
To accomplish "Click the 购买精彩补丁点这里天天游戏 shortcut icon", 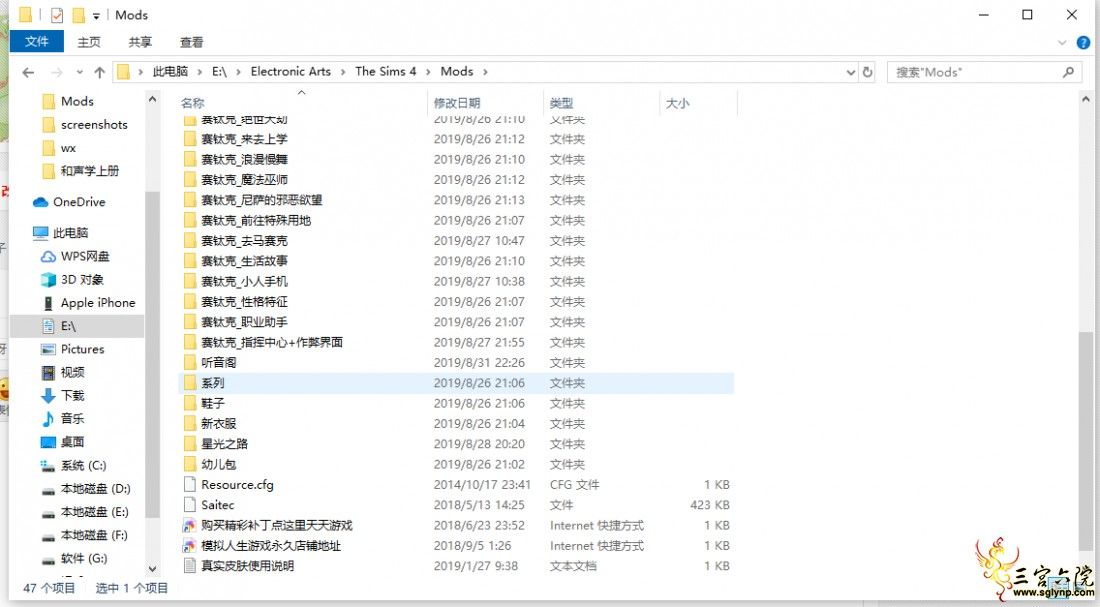I will (189, 525).
